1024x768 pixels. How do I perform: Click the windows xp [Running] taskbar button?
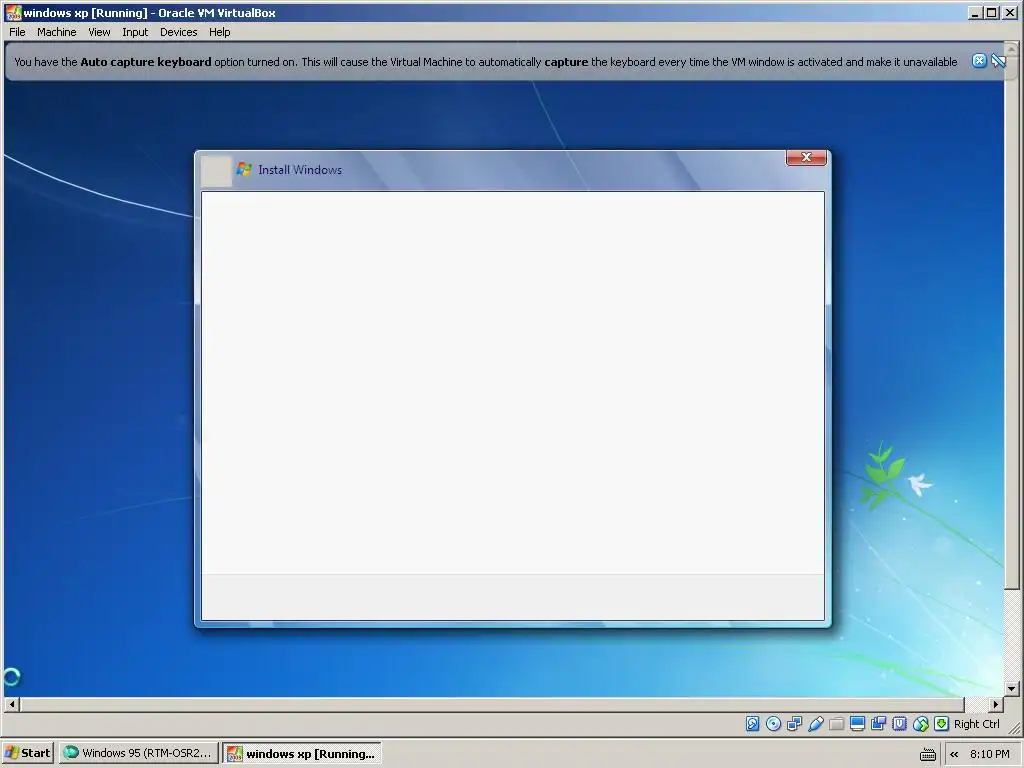[x=302, y=753]
